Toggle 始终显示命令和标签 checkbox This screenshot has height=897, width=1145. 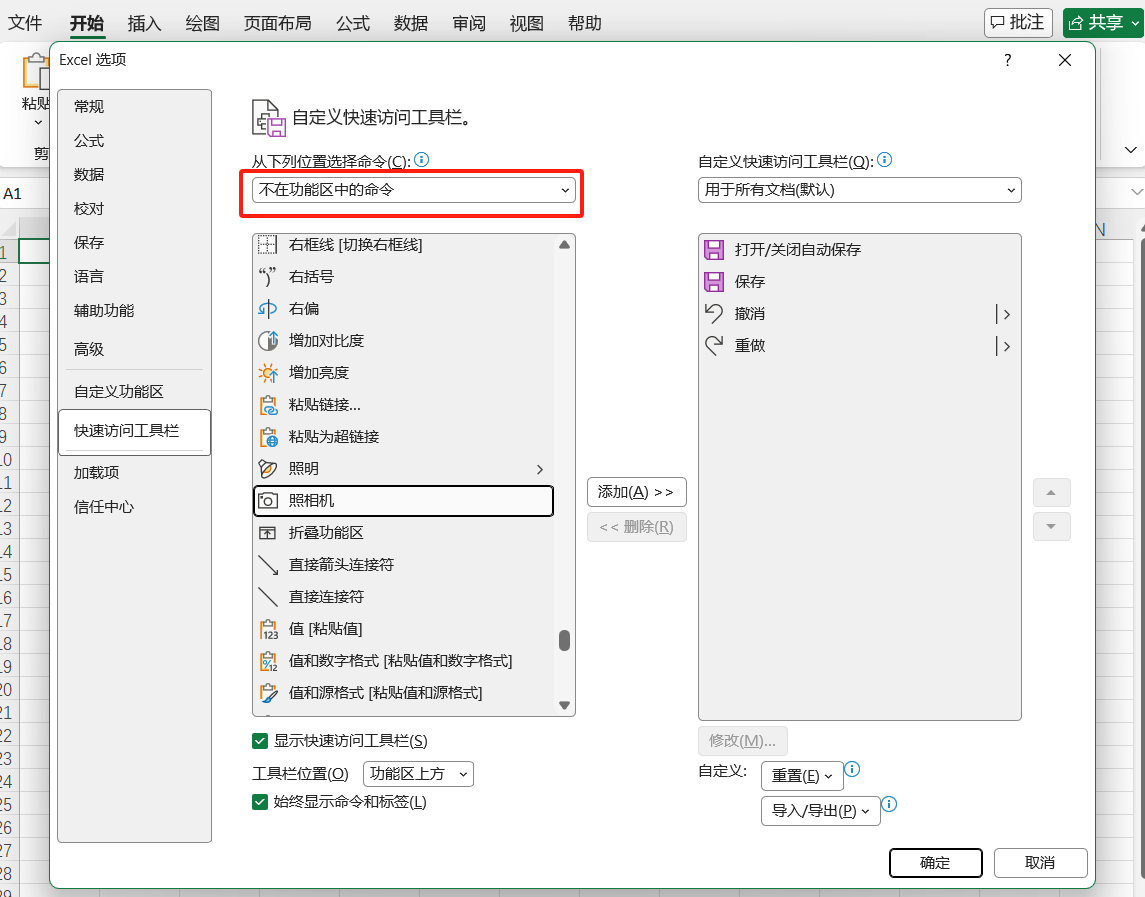pyautogui.click(x=260, y=801)
